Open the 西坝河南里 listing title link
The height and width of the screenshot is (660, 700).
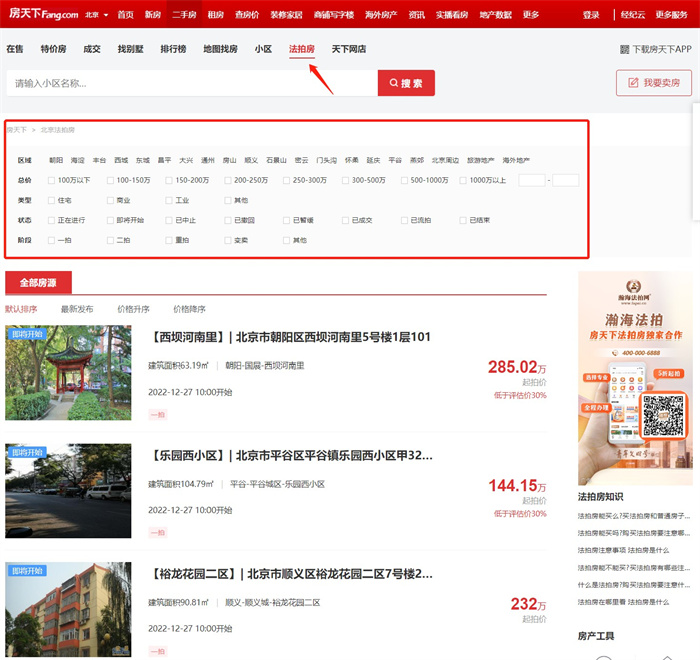[x=290, y=337]
